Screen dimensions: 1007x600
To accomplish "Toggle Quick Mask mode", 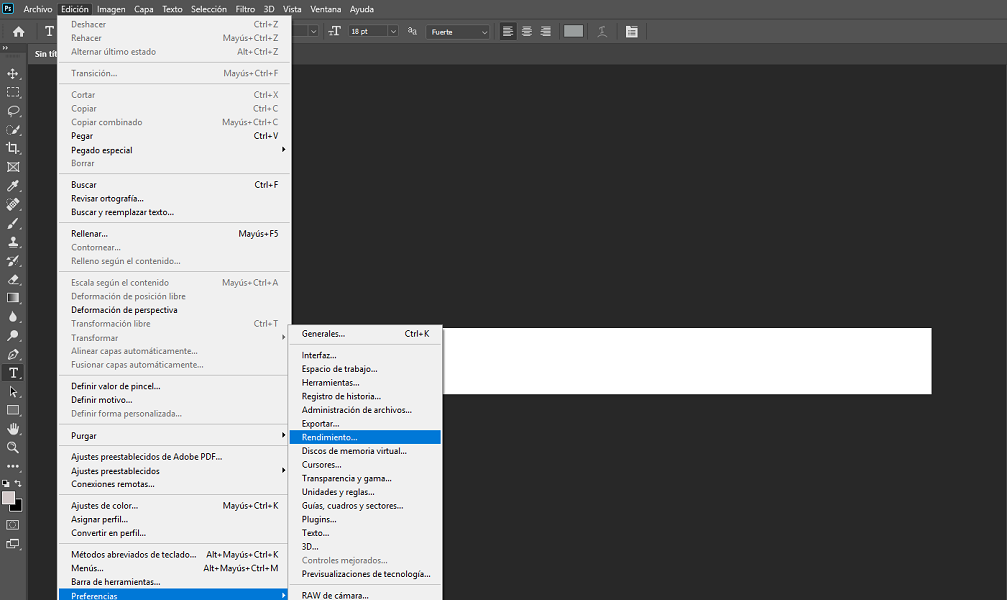I will click(13, 525).
